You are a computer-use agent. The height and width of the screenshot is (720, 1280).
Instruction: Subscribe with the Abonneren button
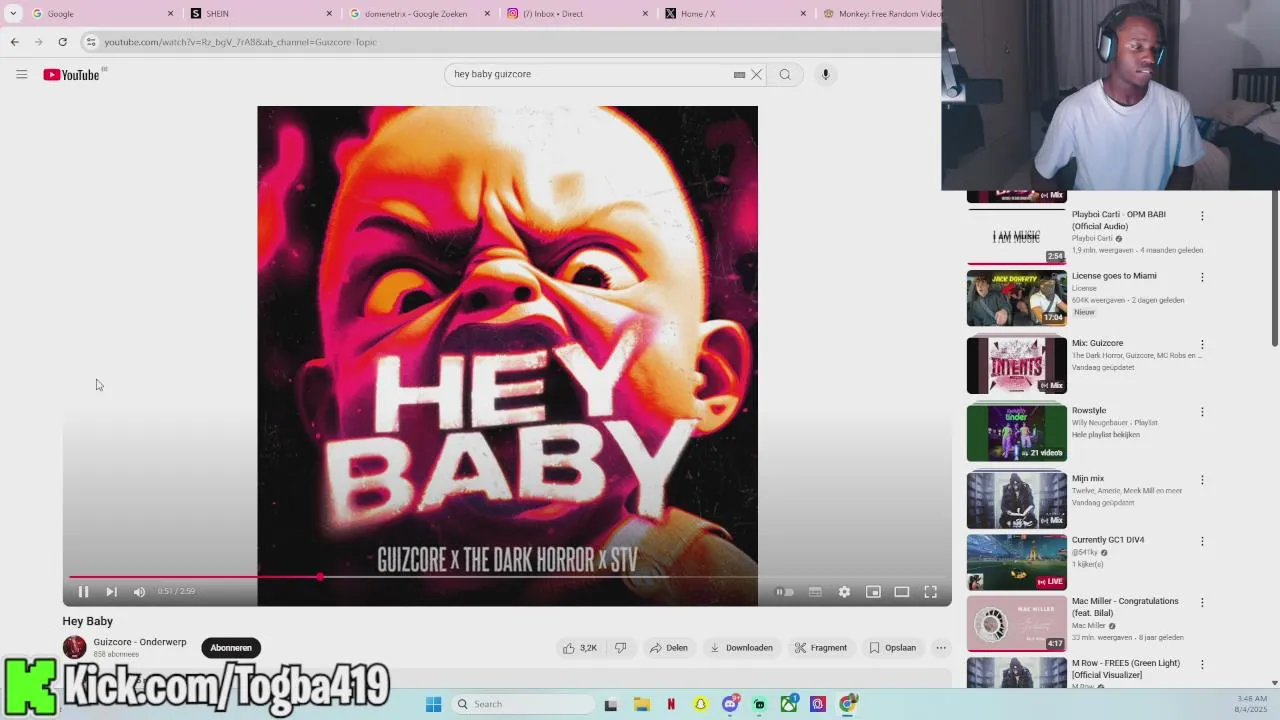(231, 648)
